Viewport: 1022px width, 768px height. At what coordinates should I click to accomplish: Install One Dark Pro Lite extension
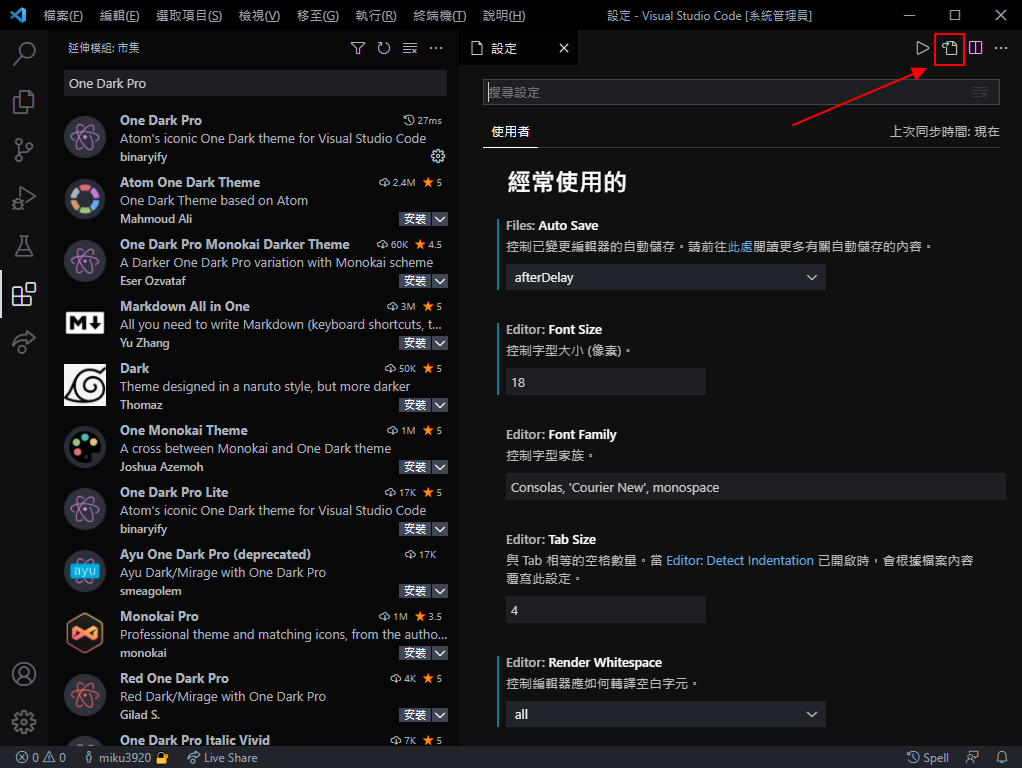415,529
